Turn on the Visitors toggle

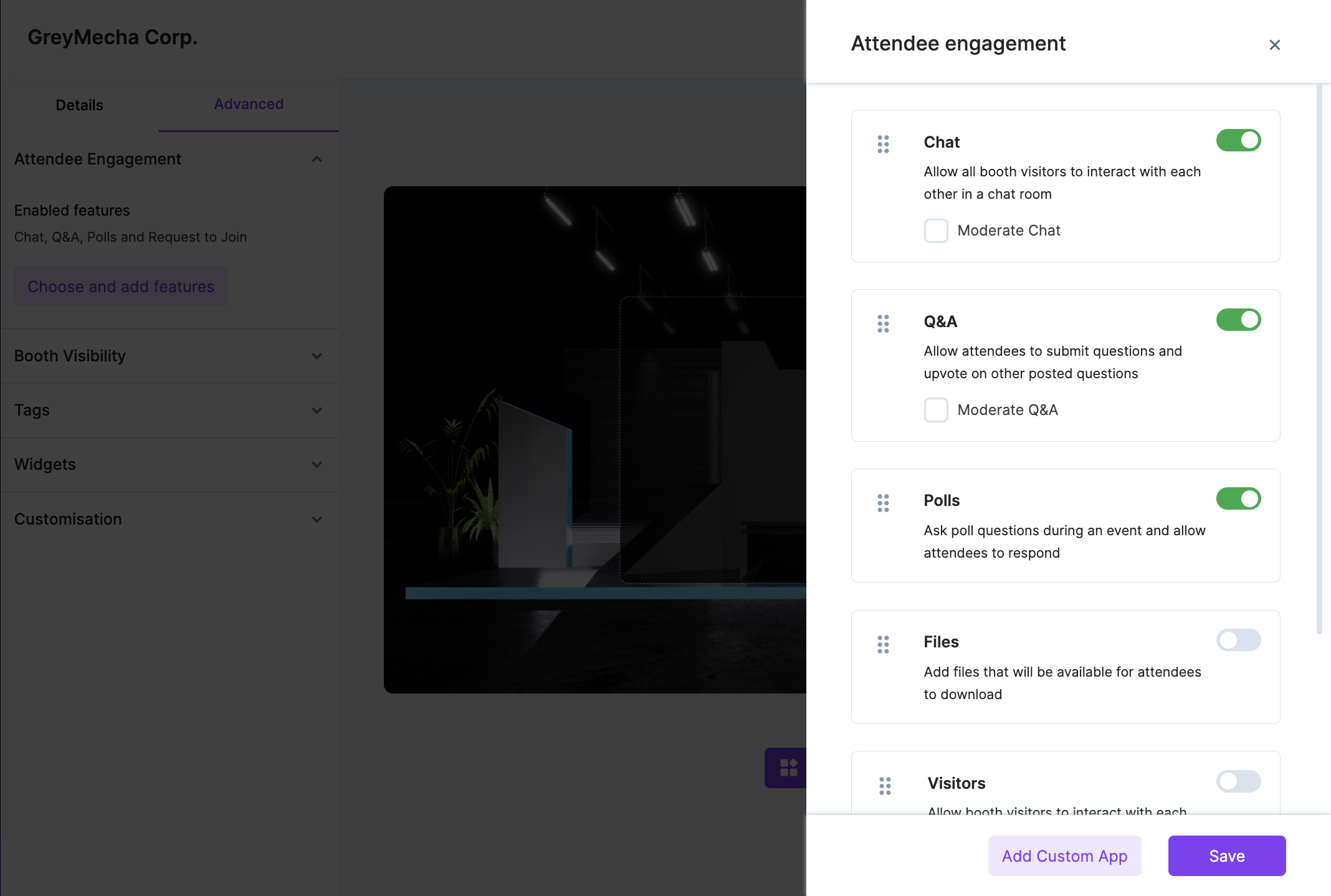click(1239, 781)
